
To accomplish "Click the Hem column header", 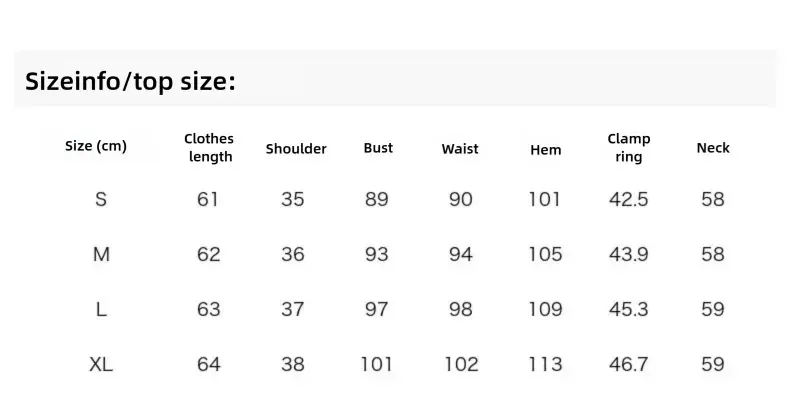I will coord(545,150).
